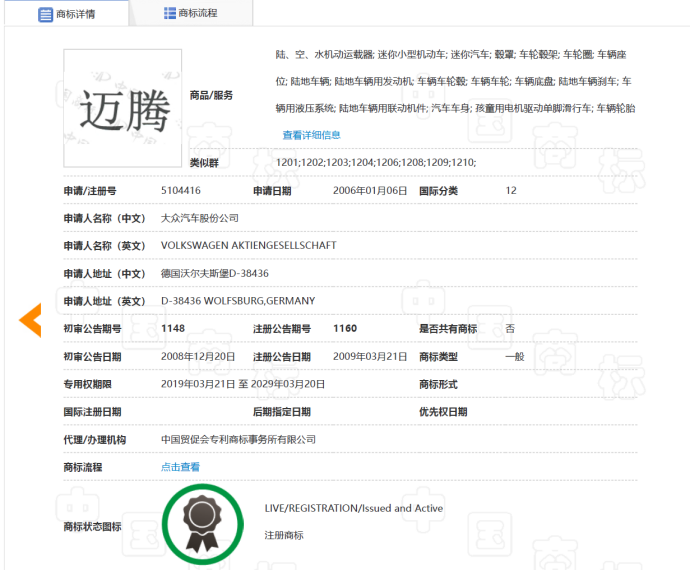Open the 查看详细信息 link

pyautogui.click(x=312, y=135)
